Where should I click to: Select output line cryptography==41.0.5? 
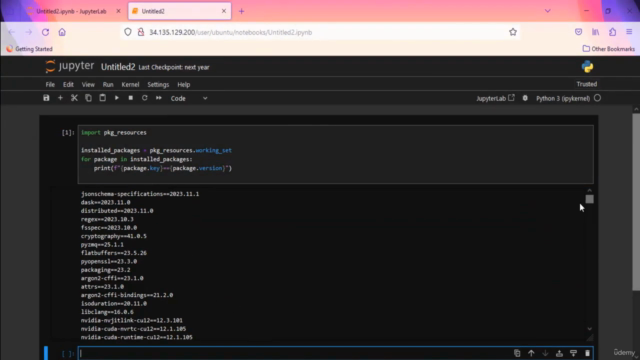113,236
